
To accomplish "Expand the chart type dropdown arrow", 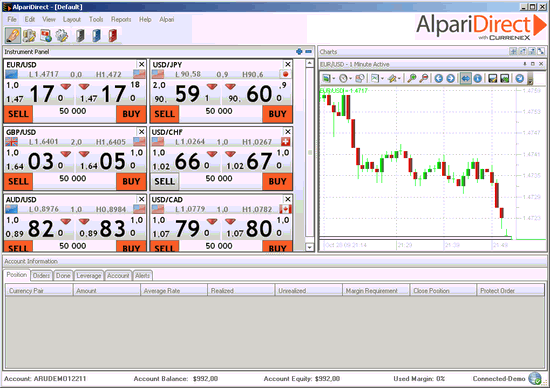I will [382, 79].
